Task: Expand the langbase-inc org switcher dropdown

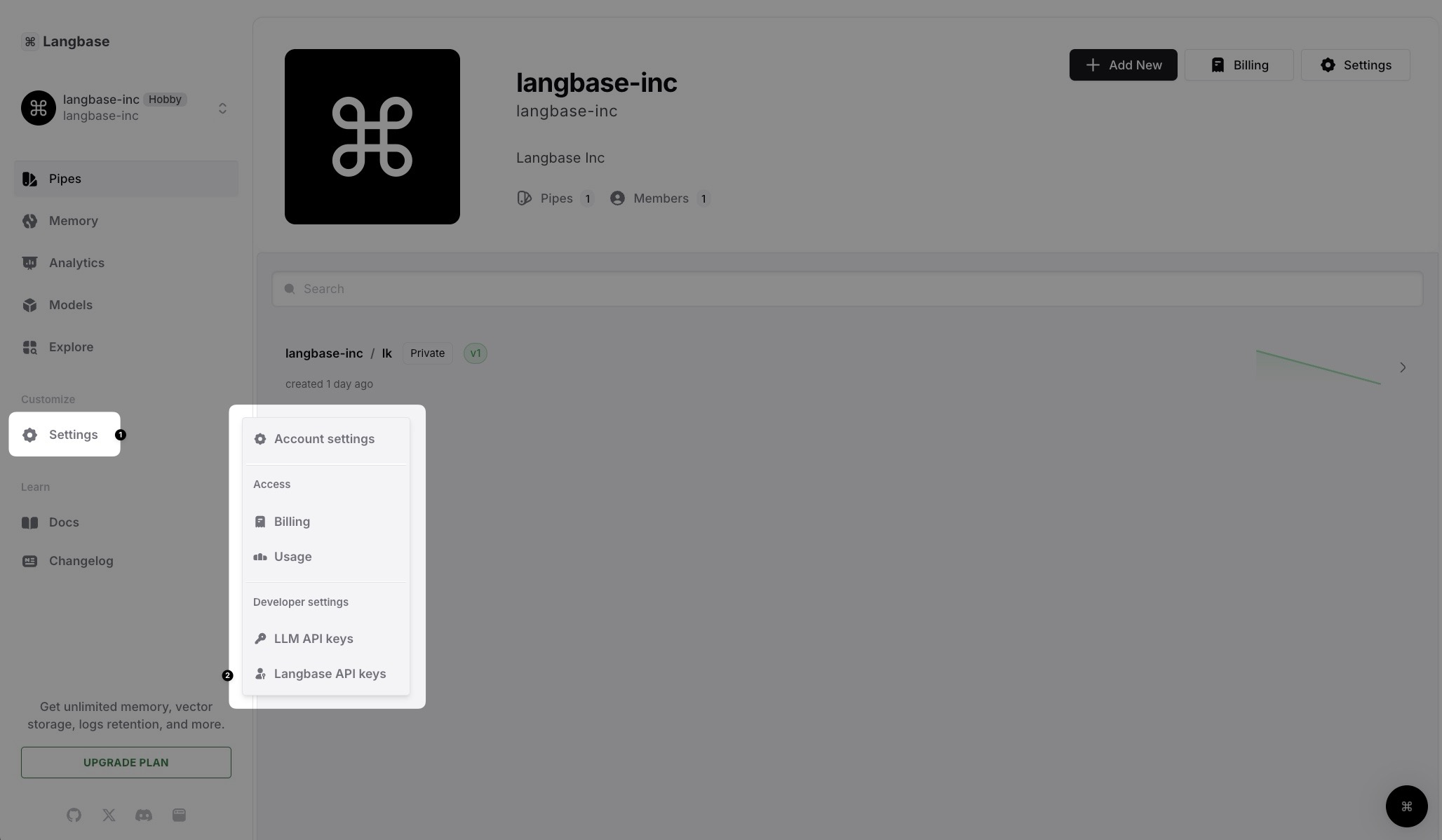Action: (x=222, y=107)
